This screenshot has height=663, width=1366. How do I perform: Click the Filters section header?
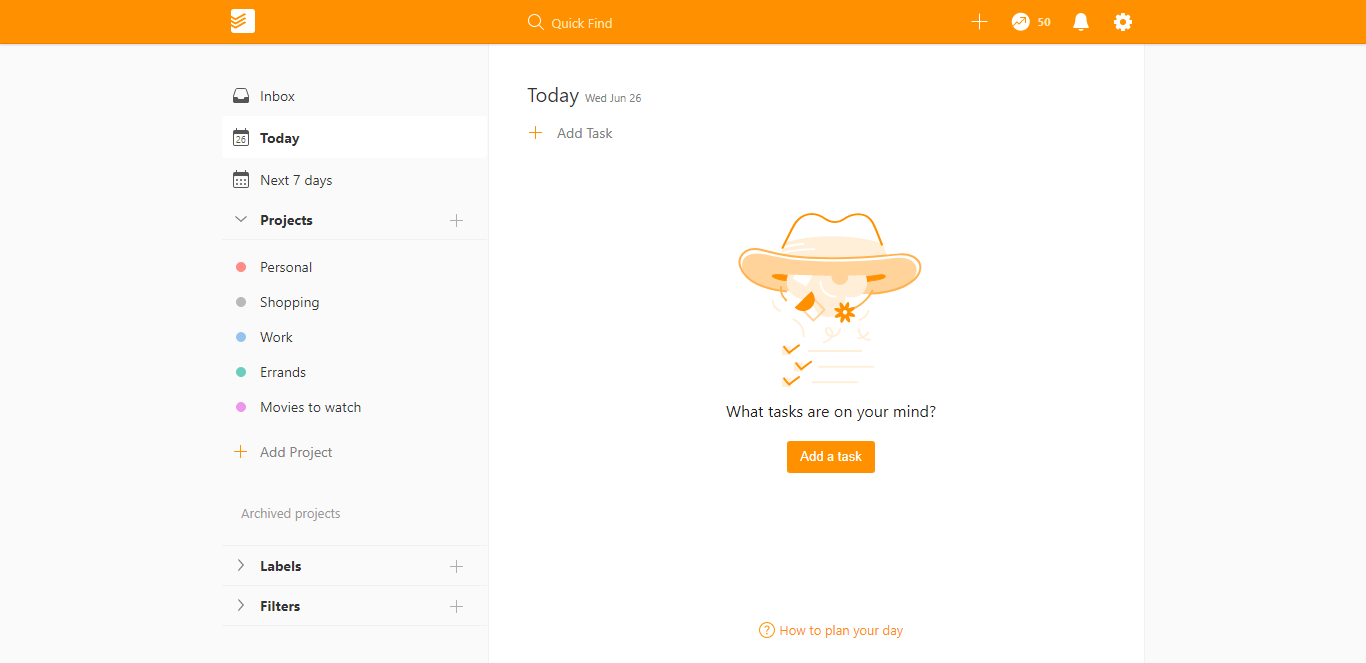(280, 606)
